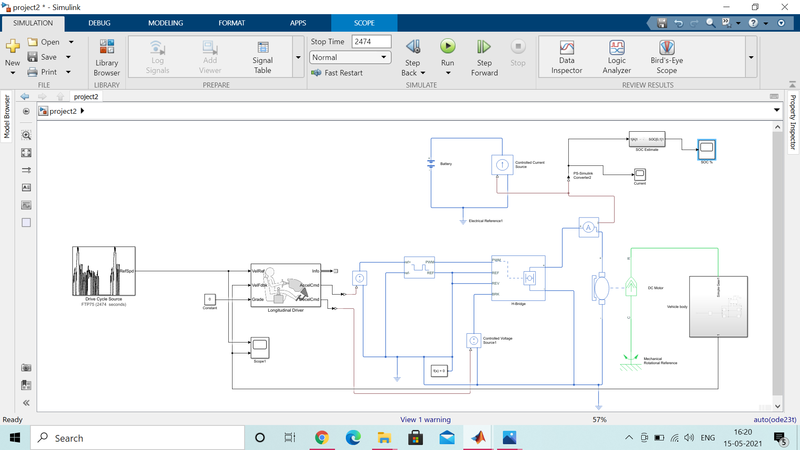Expand the Review Results gallery arrow
Viewport: 800px width, 450px height.
click(x=751, y=57)
